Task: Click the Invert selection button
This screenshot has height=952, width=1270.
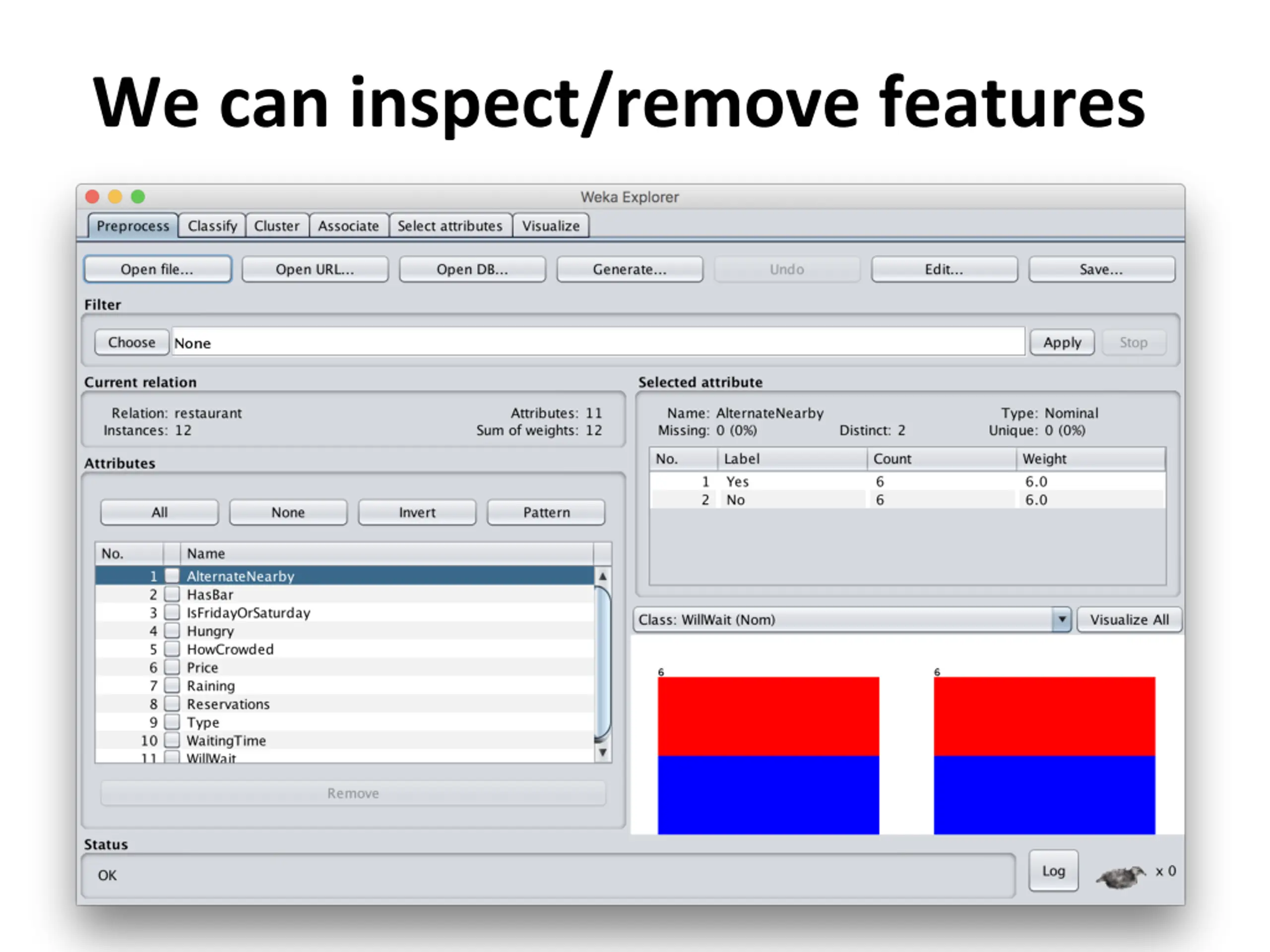Action: coord(417,512)
